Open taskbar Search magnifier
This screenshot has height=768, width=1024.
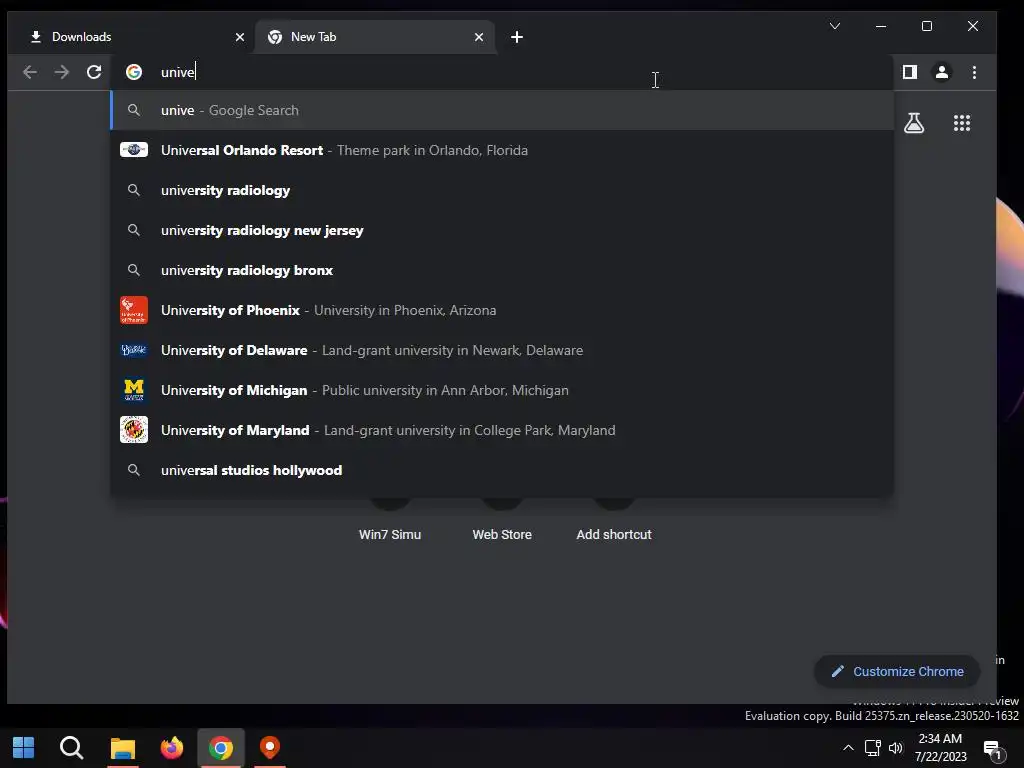[x=71, y=748]
